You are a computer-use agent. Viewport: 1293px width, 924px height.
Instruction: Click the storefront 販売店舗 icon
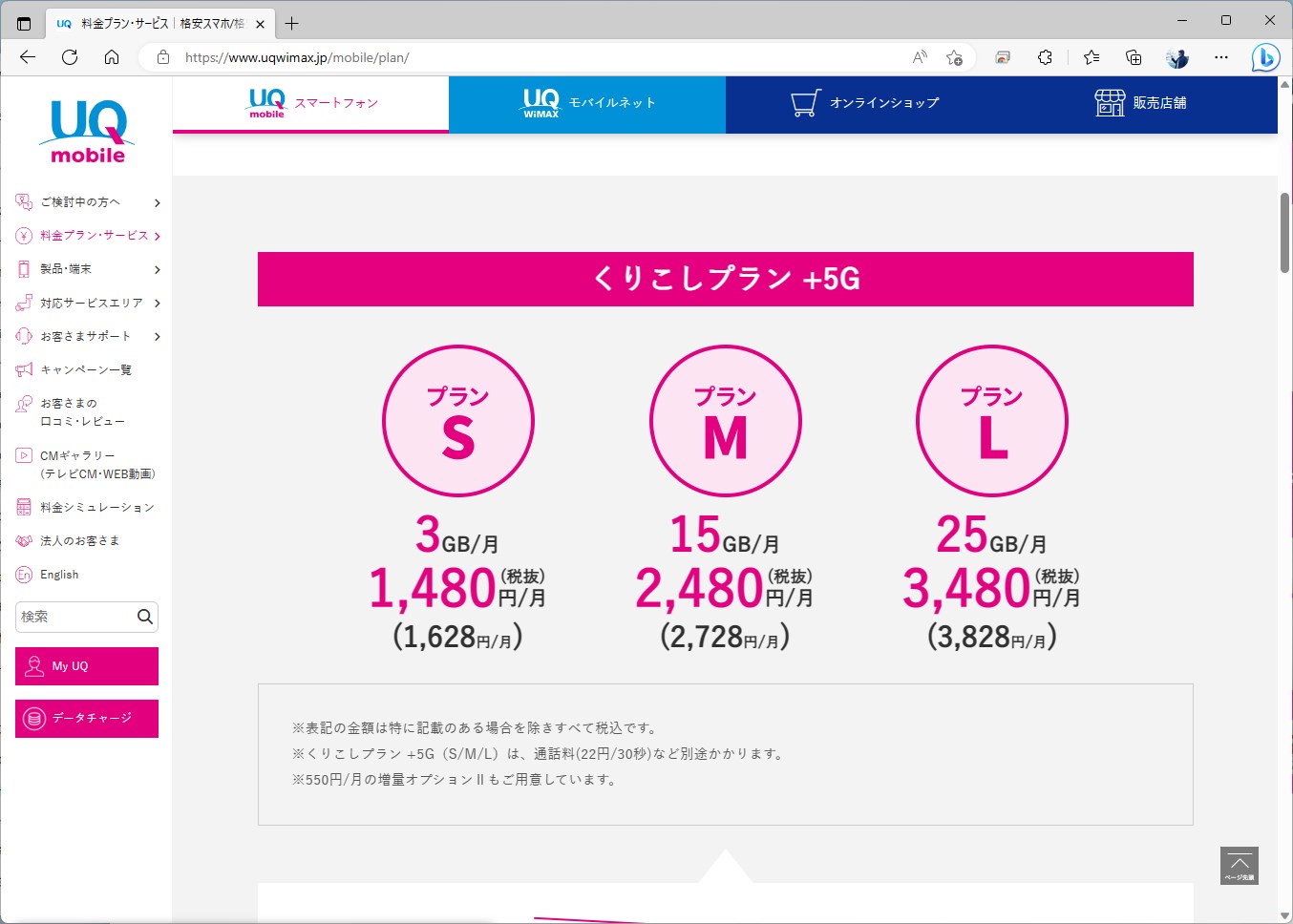pos(1109,101)
